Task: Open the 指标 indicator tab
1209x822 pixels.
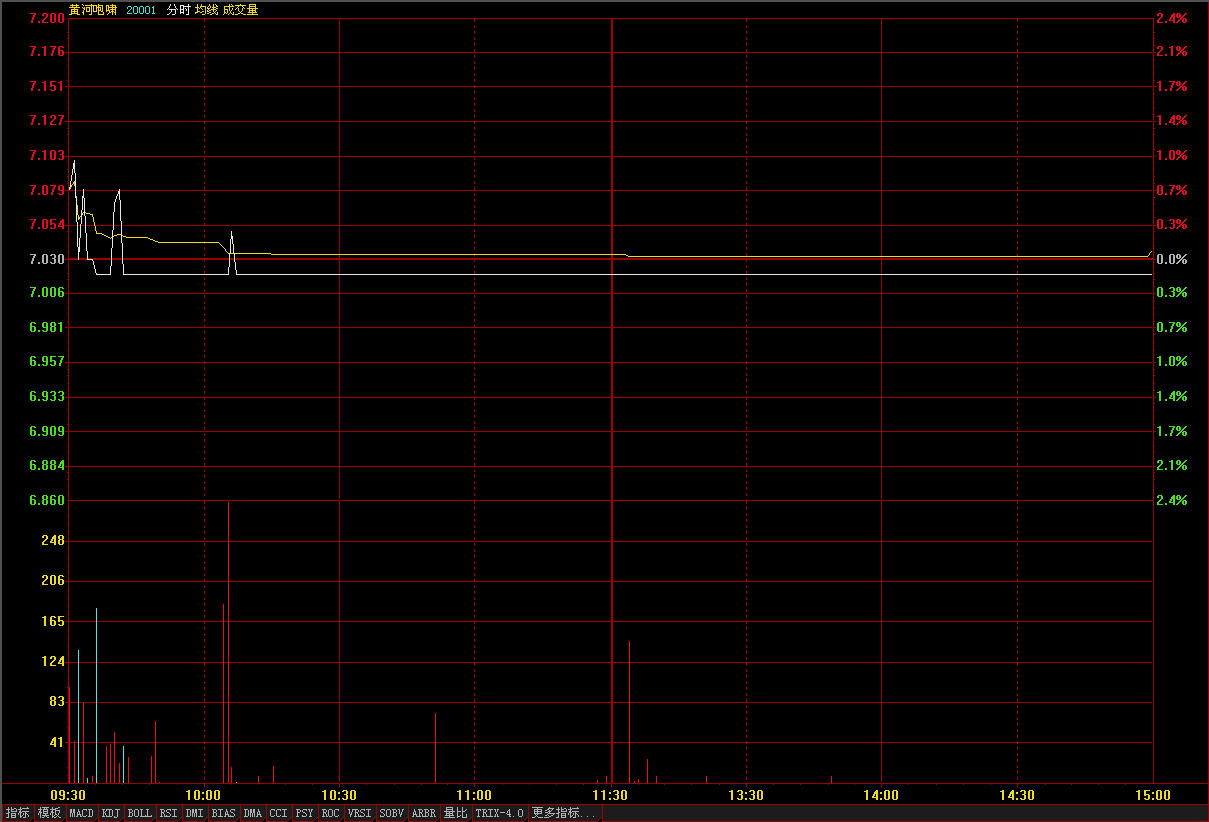Action: (x=17, y=813)
